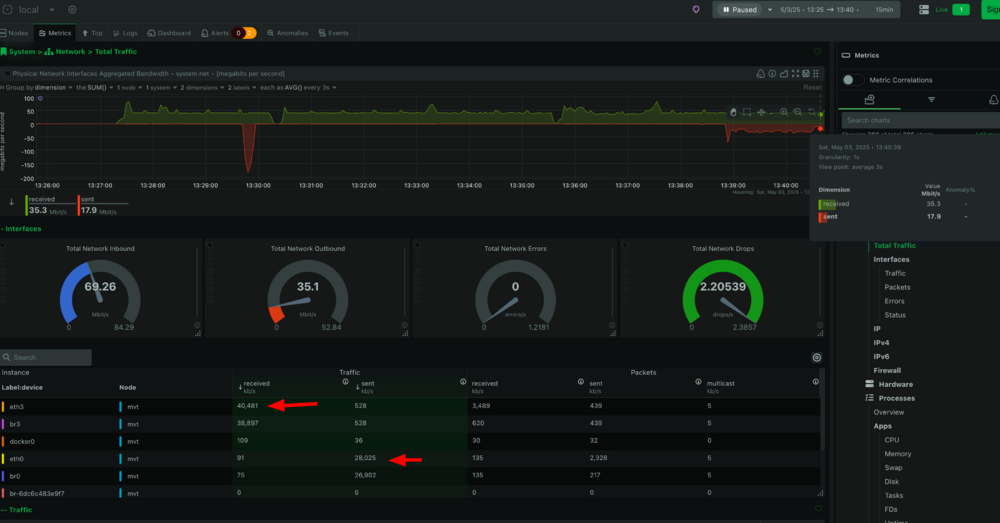Reset chart zoom with the circular arrow icon
The width and height of the screenshot is (1000, 523).
tap(811, 112)
